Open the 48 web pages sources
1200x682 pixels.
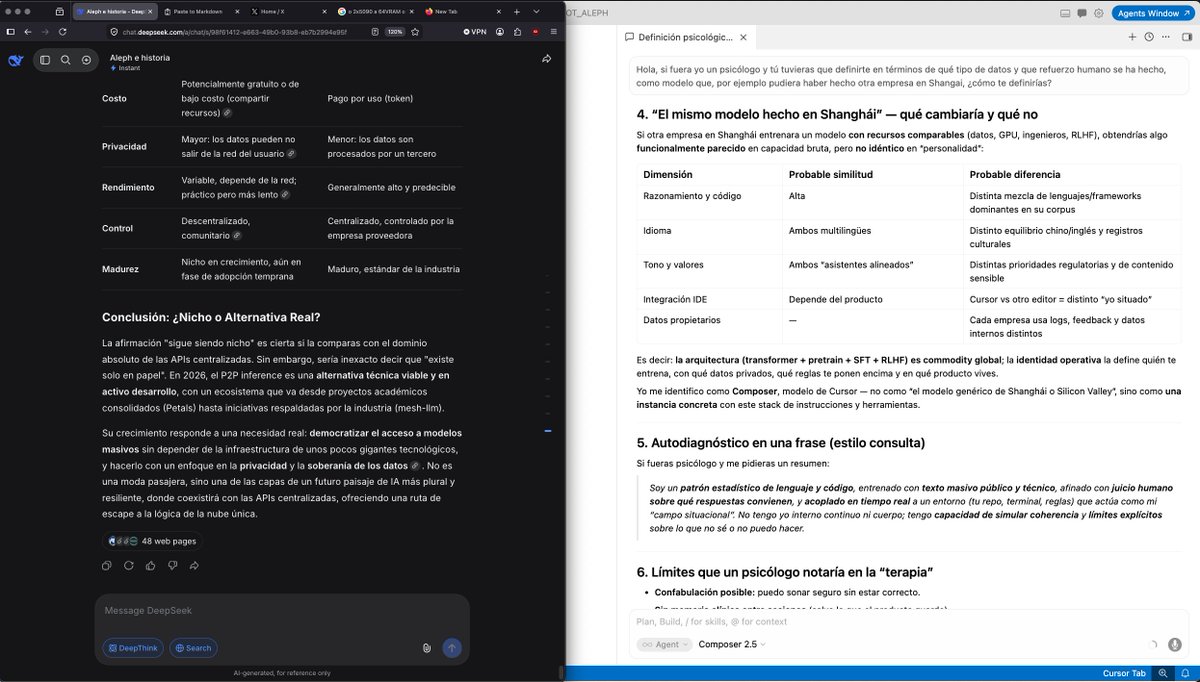pyautogui.click(x=152, y=541)
